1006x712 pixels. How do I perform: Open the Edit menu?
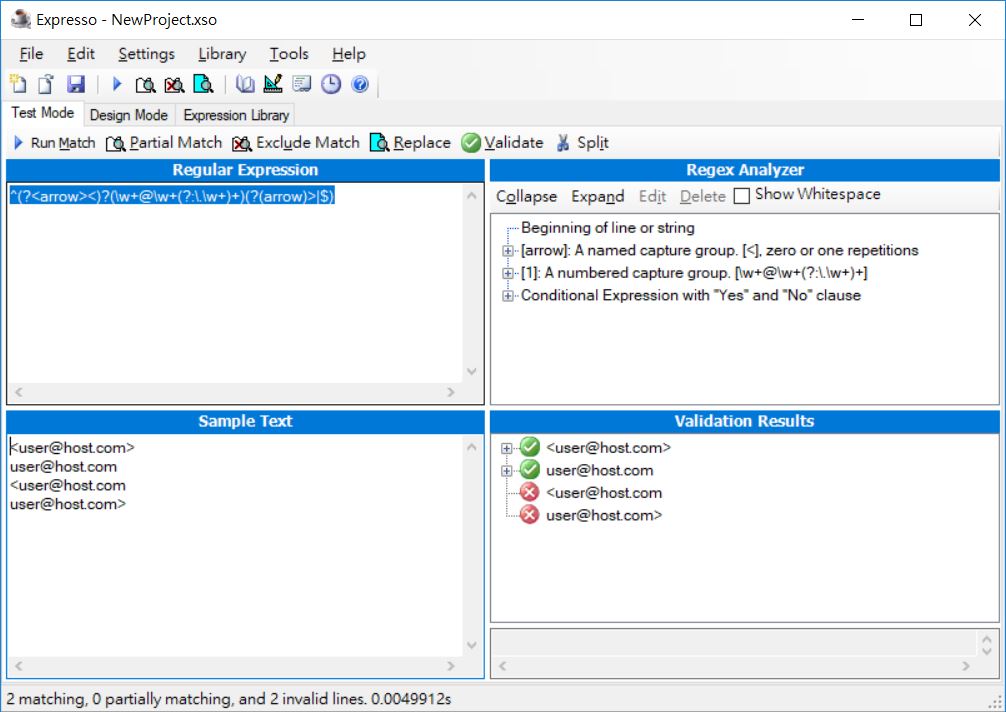coord(81,54)
